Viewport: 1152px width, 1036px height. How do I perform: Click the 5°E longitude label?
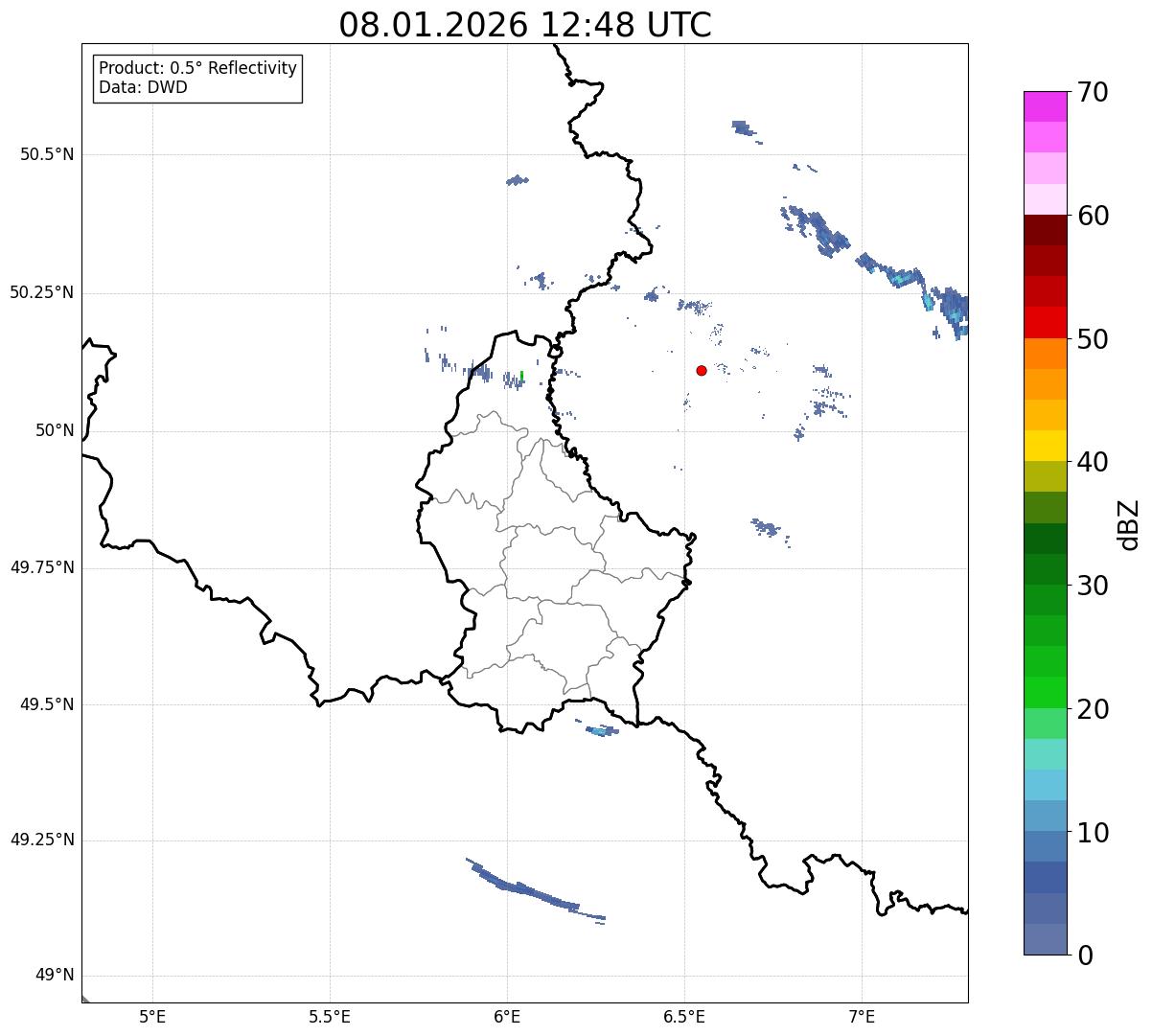(152, 1017)
